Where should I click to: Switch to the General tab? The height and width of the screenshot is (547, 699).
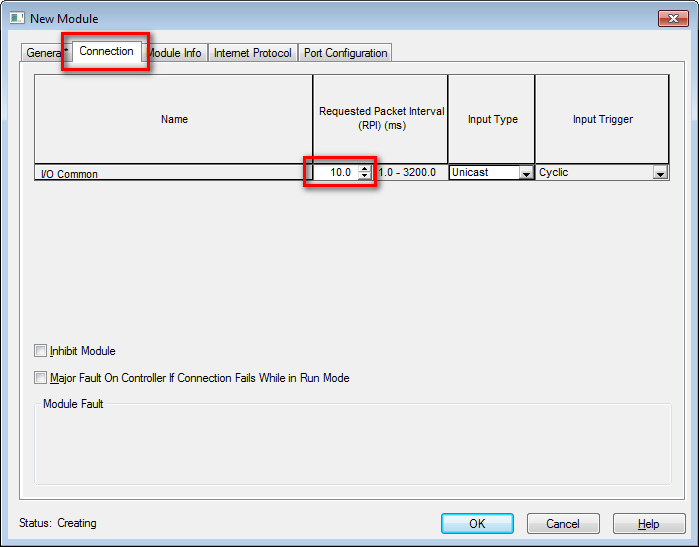point(43,53)
